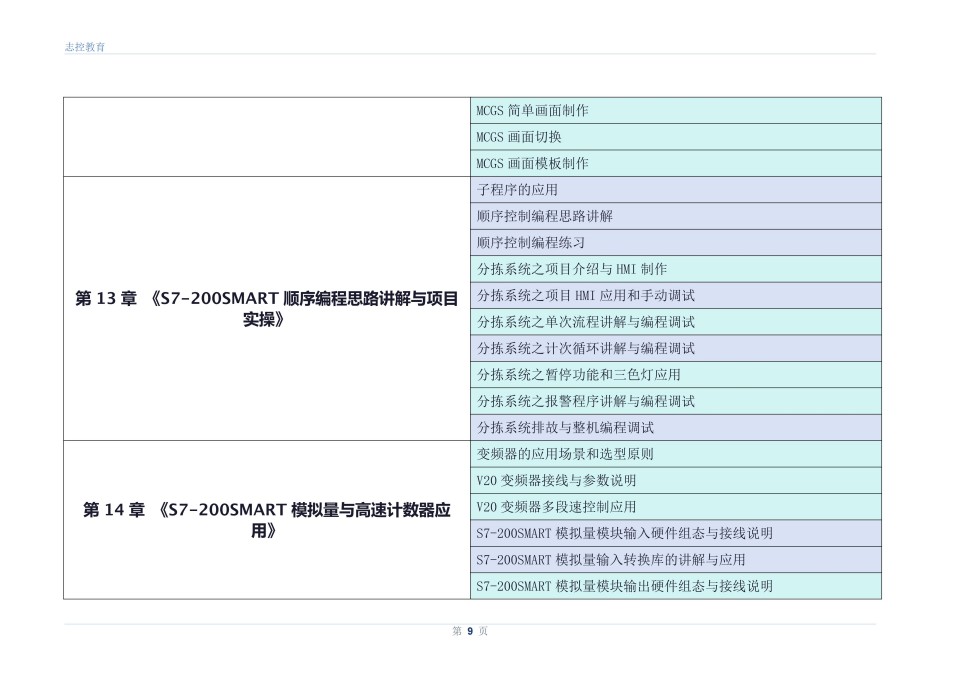Click the 第 14 章 chapter title cell
The image size is (958, 678).
[x=266, y=520]
